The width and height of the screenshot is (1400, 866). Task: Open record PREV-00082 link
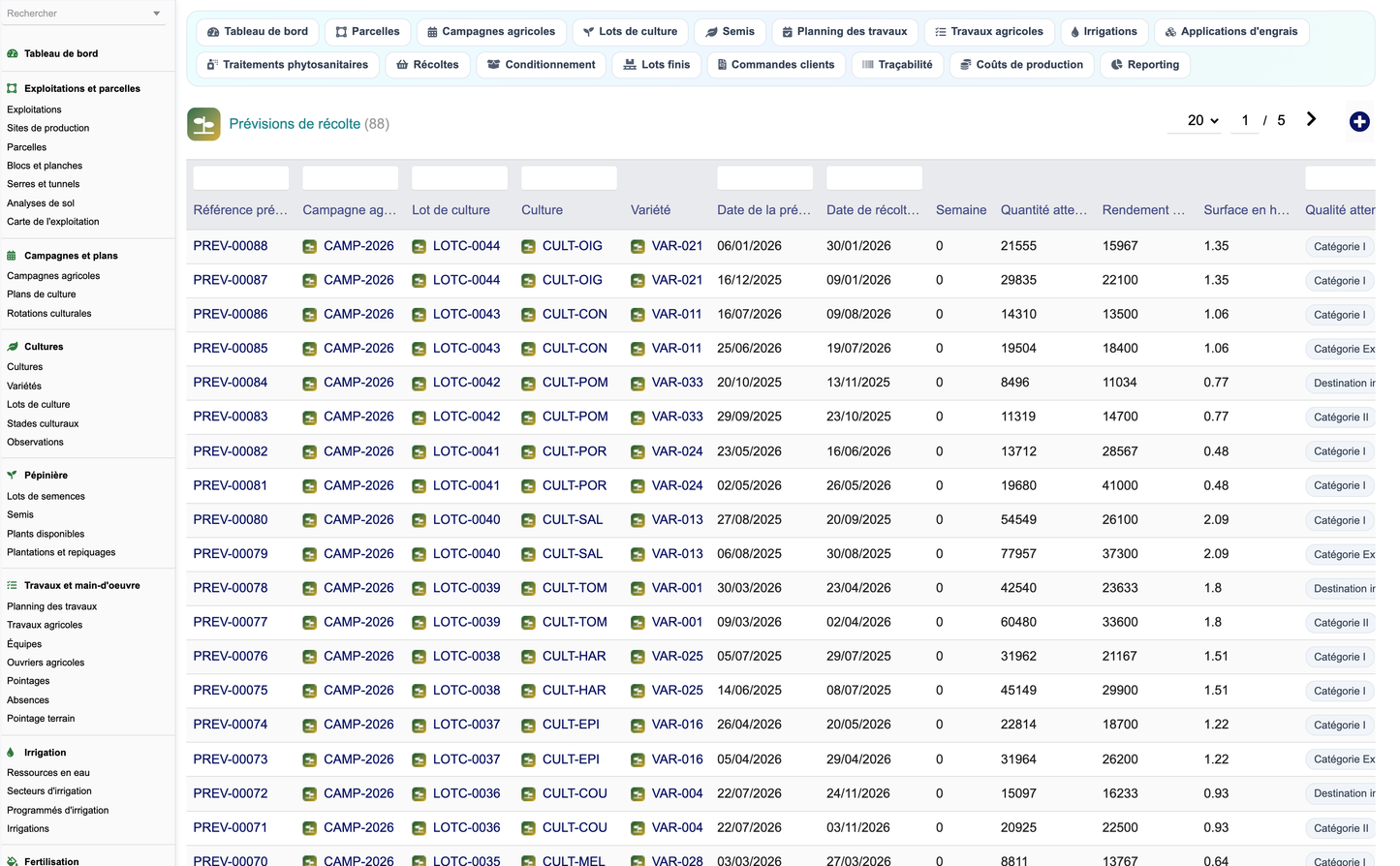231,451
